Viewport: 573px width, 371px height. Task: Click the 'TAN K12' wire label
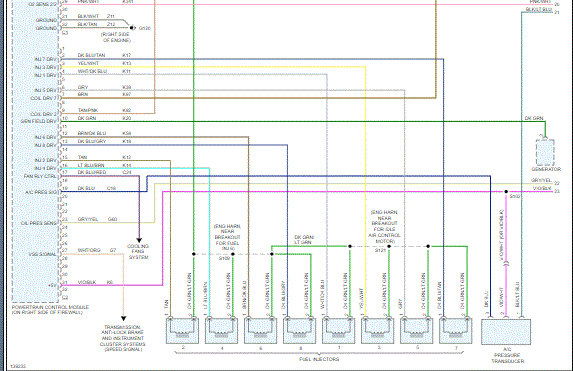coord(104,157)
